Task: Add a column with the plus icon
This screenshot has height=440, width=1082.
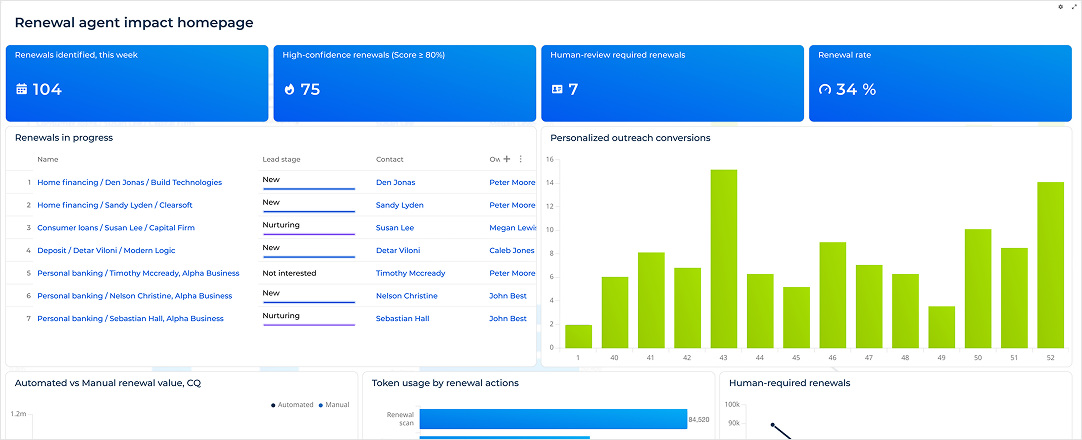Action: pos(507,159)
